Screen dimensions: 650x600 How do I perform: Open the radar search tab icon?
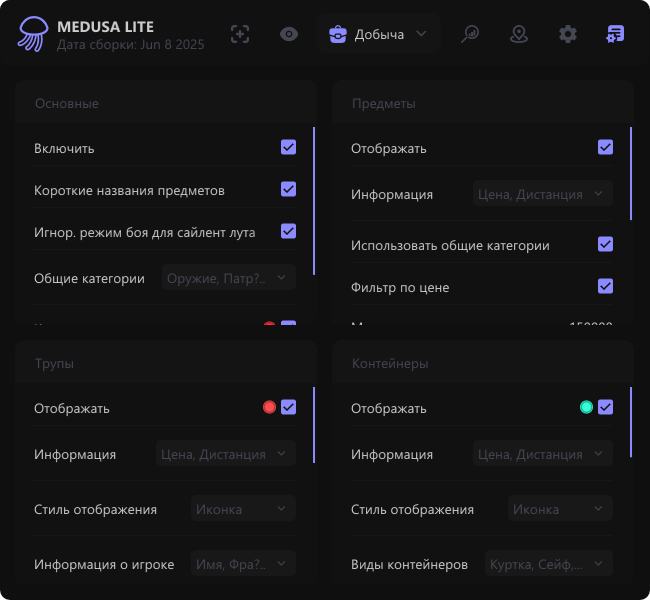[470, 34]
